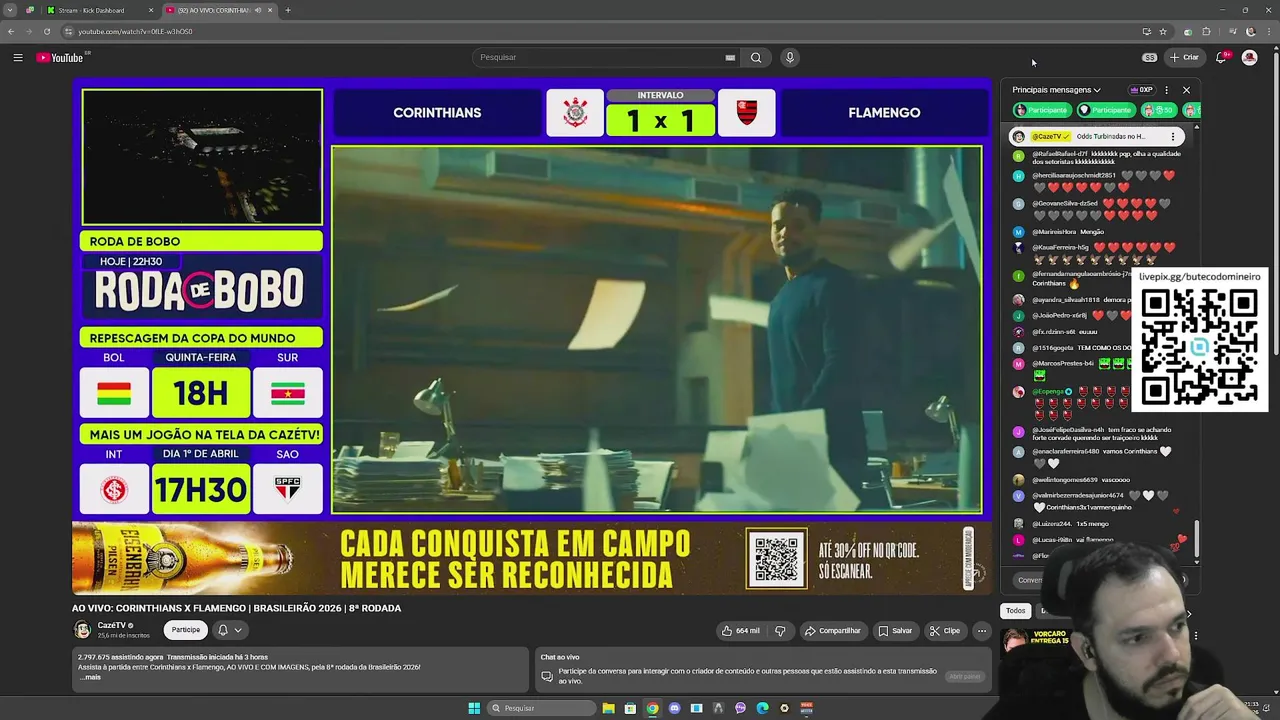The height and width of the screenshot is (720, 1280).
Task: Open the chat options three-dot menu
Action: [1166, 90]
